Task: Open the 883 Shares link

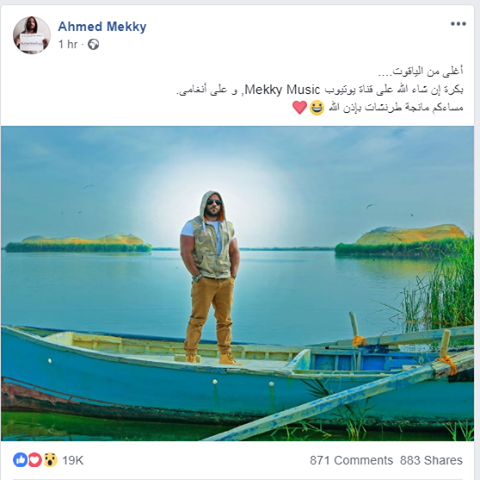Action: coord(431,460)
